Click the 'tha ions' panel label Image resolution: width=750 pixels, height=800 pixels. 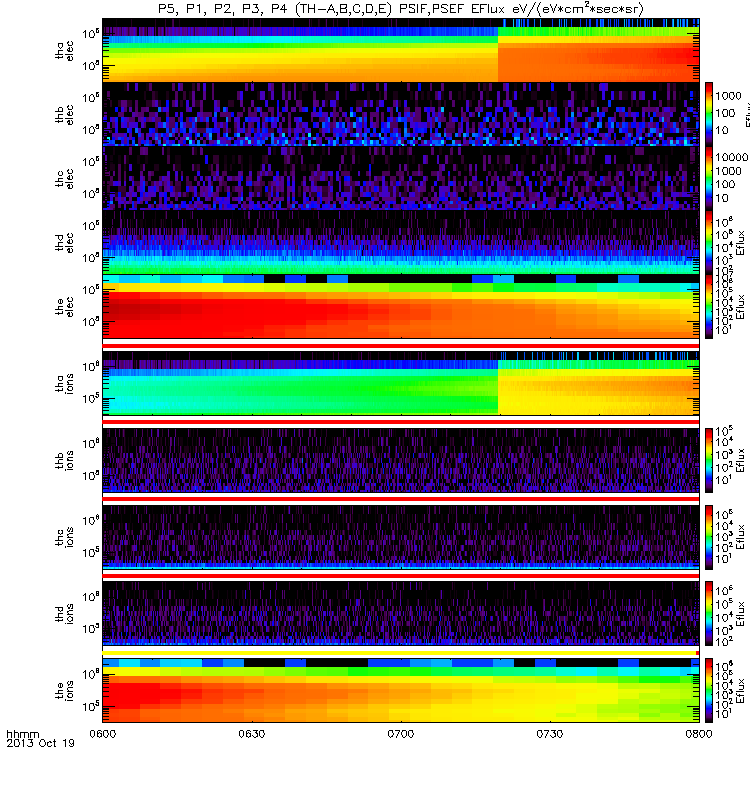click(64, 383)
